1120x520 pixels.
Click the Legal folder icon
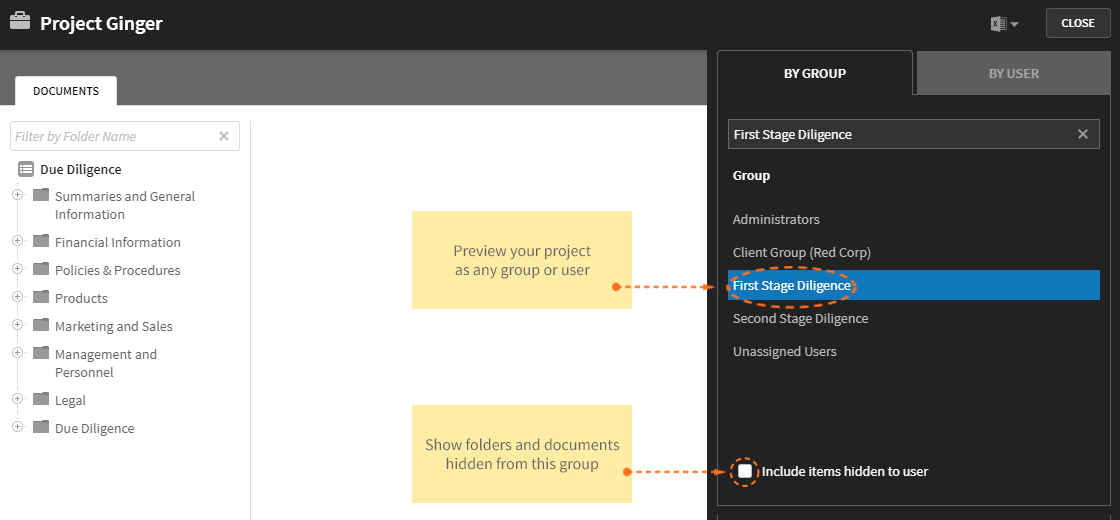[x=41, y=399]
